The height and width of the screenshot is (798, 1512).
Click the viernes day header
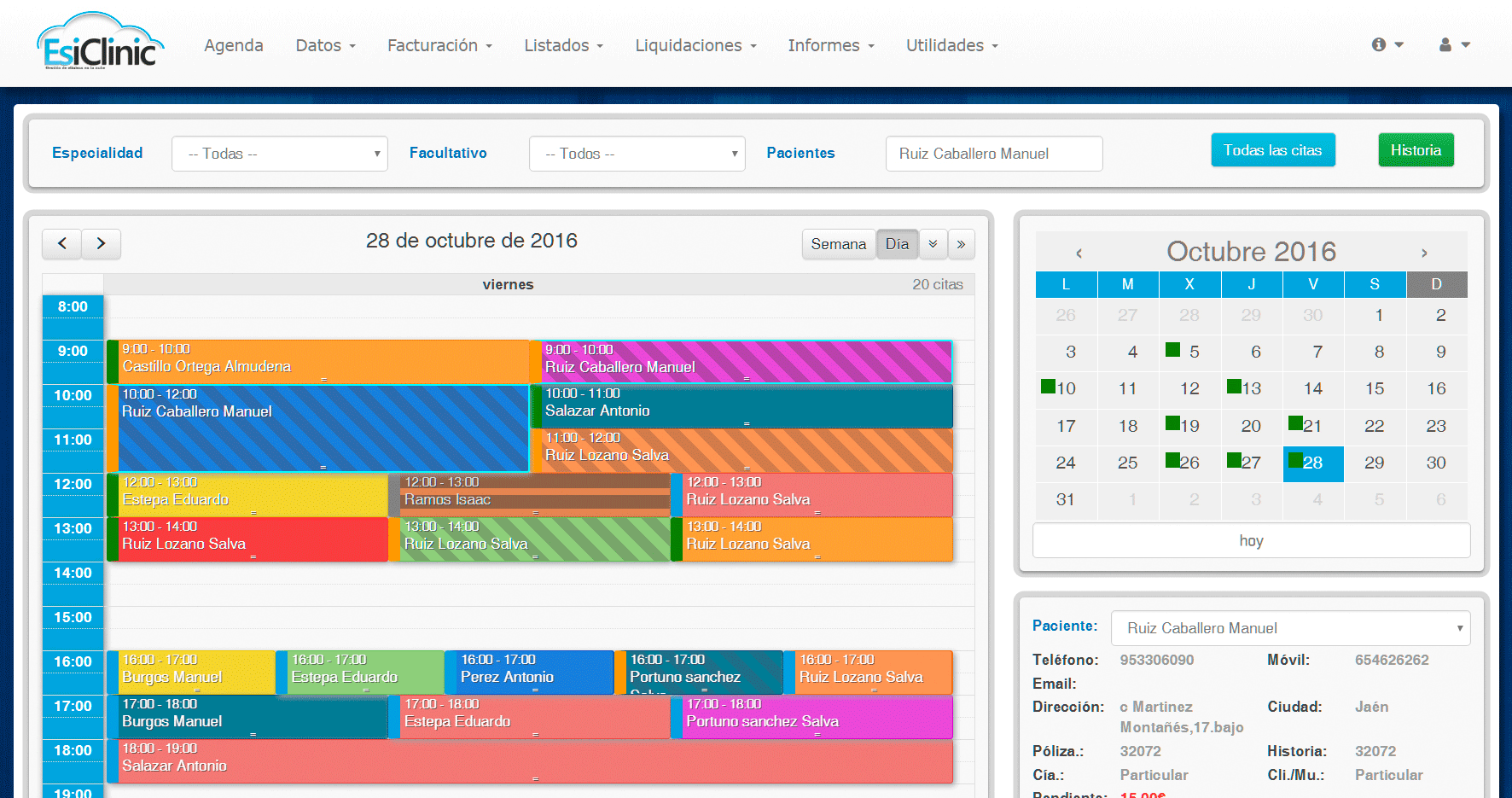(508, 285)
